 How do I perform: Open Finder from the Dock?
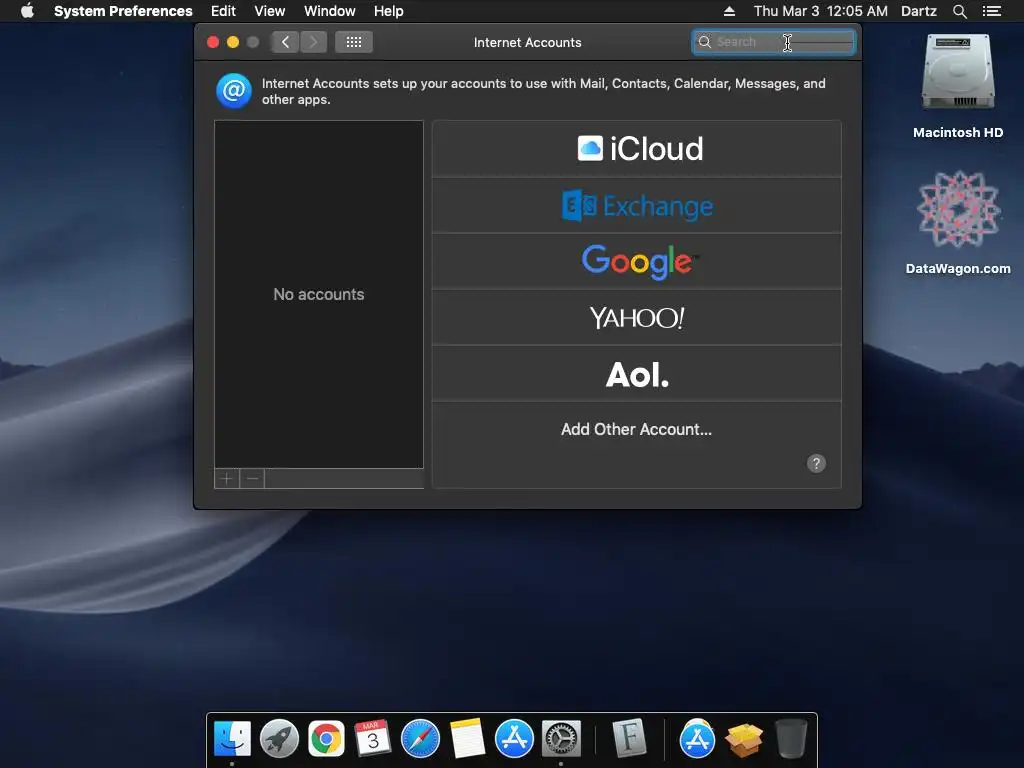[232, 739]
